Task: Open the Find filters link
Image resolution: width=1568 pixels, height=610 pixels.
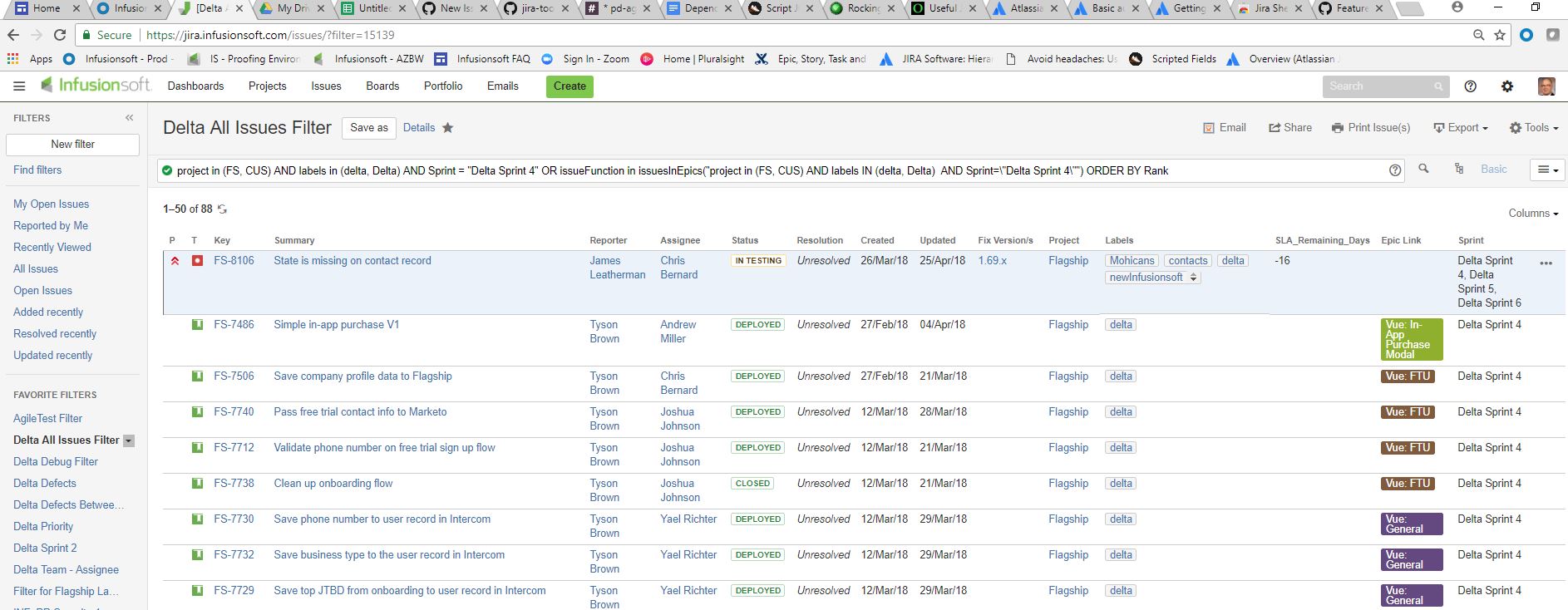Action: [37, 170]
